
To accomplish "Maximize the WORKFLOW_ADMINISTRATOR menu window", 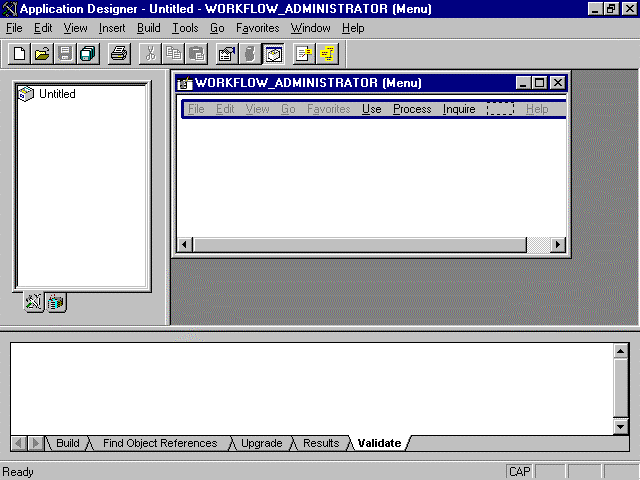I will click(x=539, y=83).
